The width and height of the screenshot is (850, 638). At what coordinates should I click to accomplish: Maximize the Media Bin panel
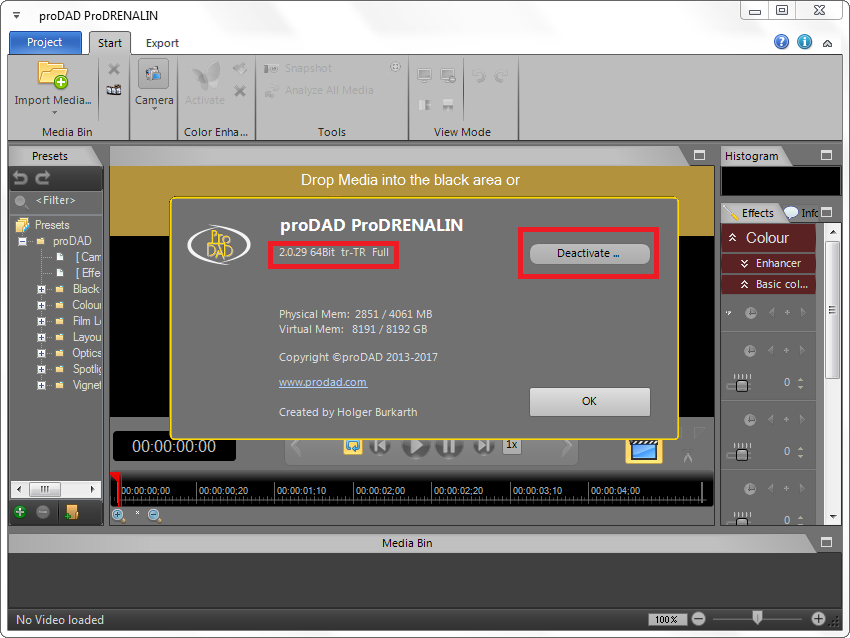[826, 542]
